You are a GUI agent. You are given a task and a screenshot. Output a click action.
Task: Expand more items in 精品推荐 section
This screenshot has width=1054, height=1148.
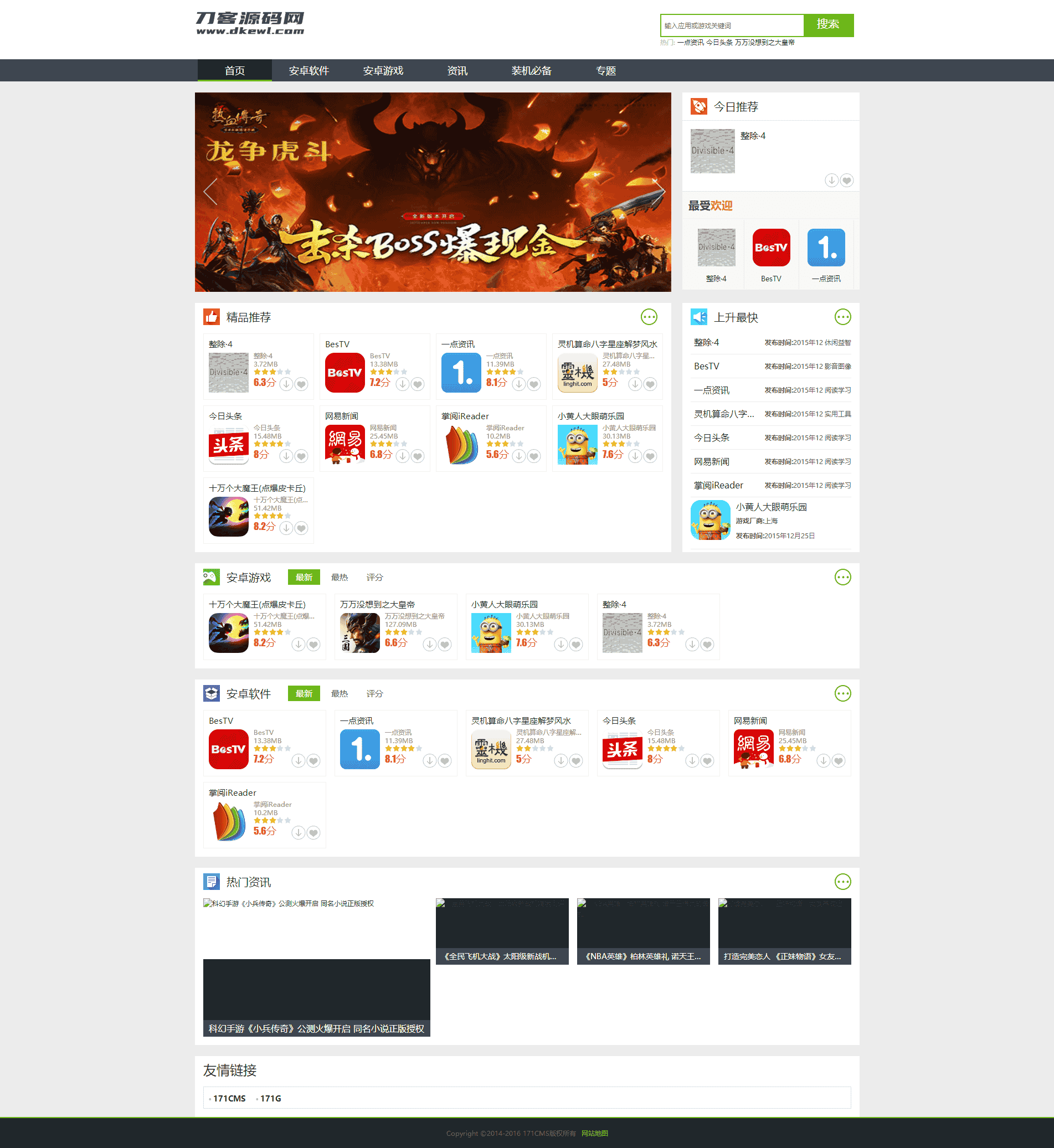pyautogui.click(x=649, y=317)
